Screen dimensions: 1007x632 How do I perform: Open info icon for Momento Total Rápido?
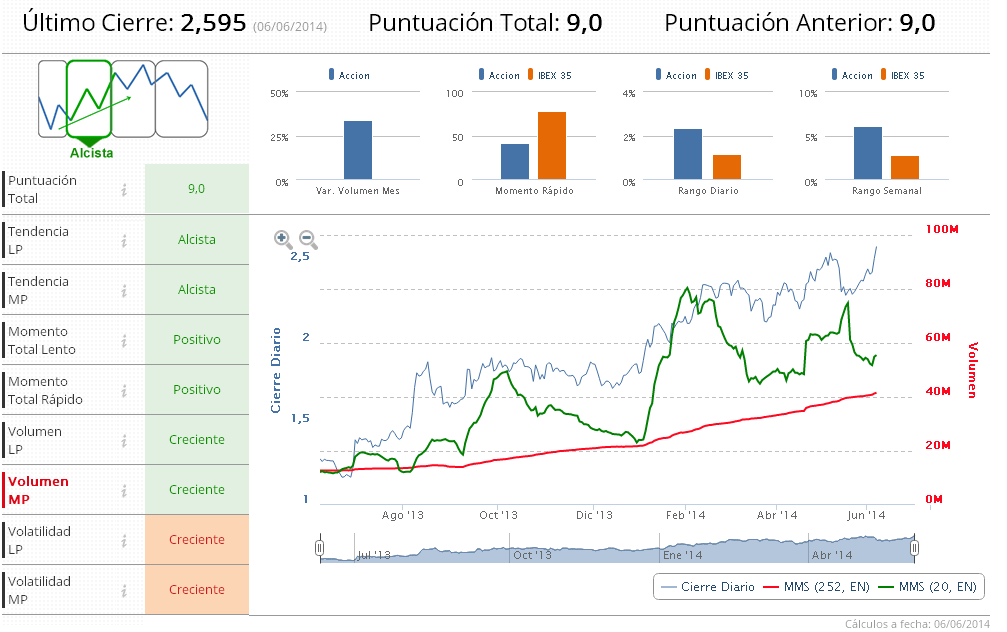point(124,391)
